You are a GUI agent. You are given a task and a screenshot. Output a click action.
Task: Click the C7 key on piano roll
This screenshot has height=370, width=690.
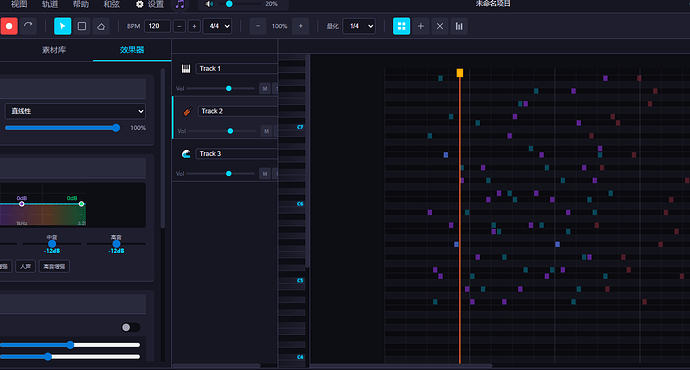point(292,127)
